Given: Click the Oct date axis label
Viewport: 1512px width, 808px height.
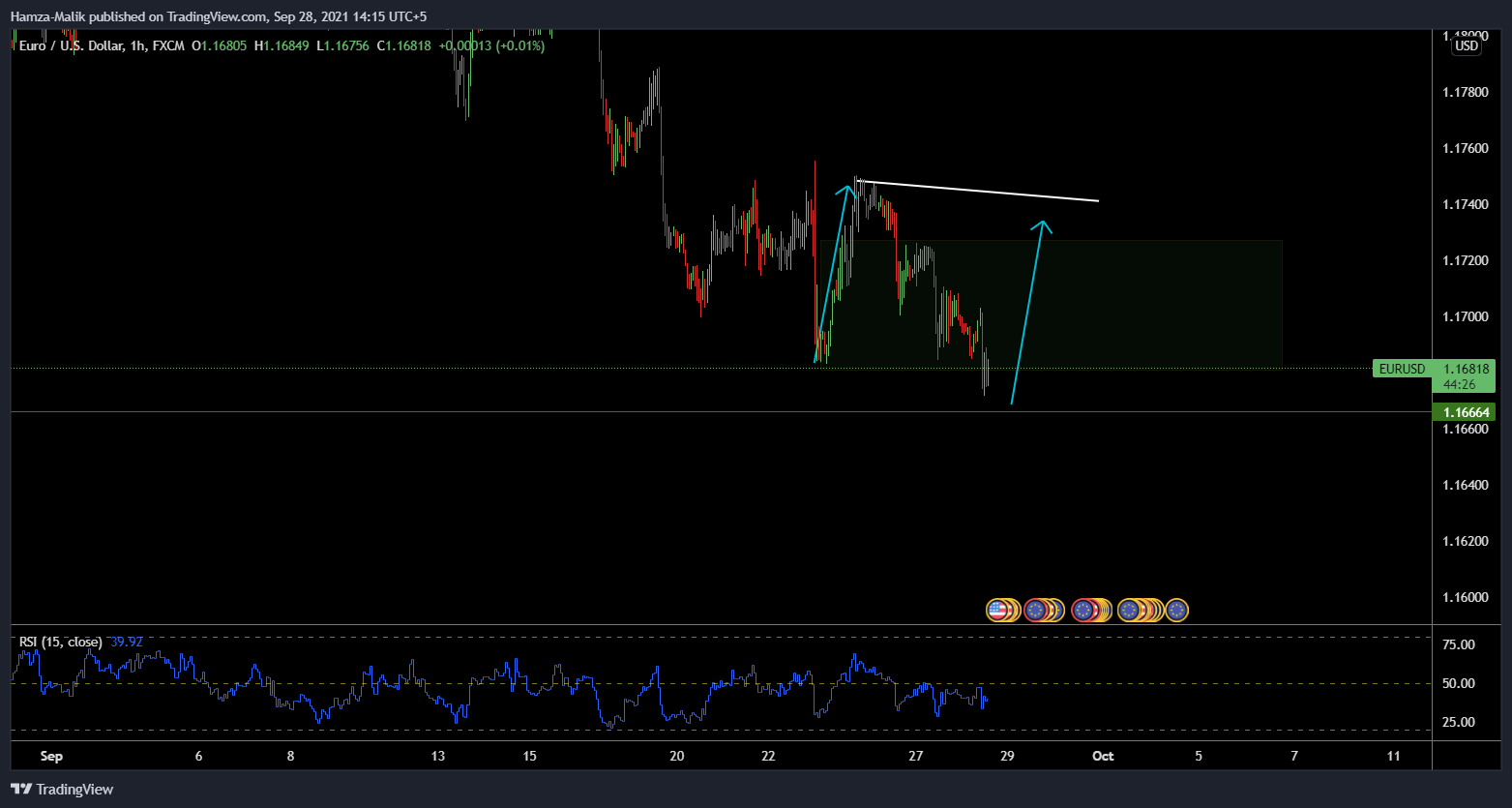Looking at the screenshot, I should (1103, 756).
